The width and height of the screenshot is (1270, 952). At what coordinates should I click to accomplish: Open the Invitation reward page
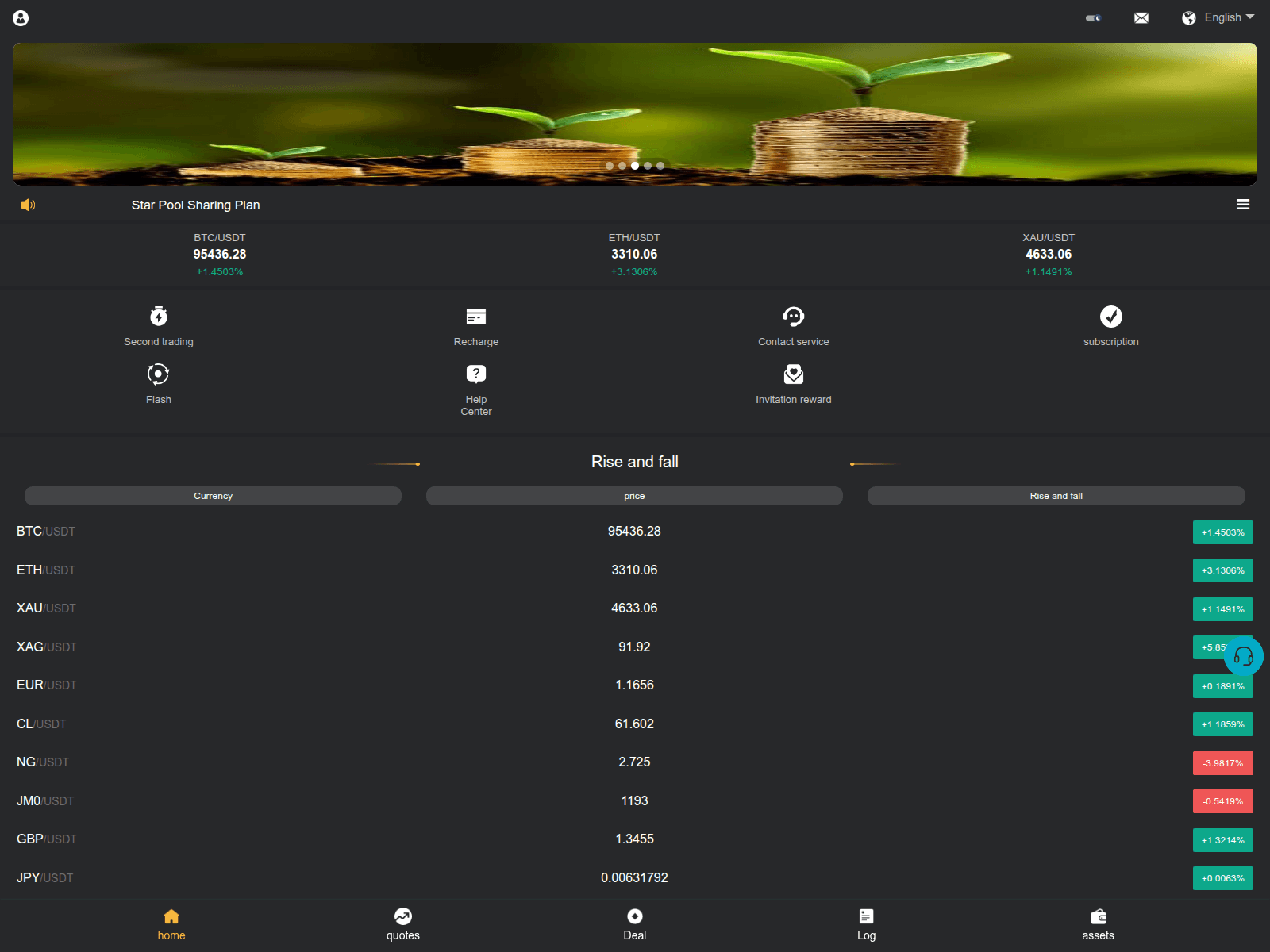[x=793, y=383]
